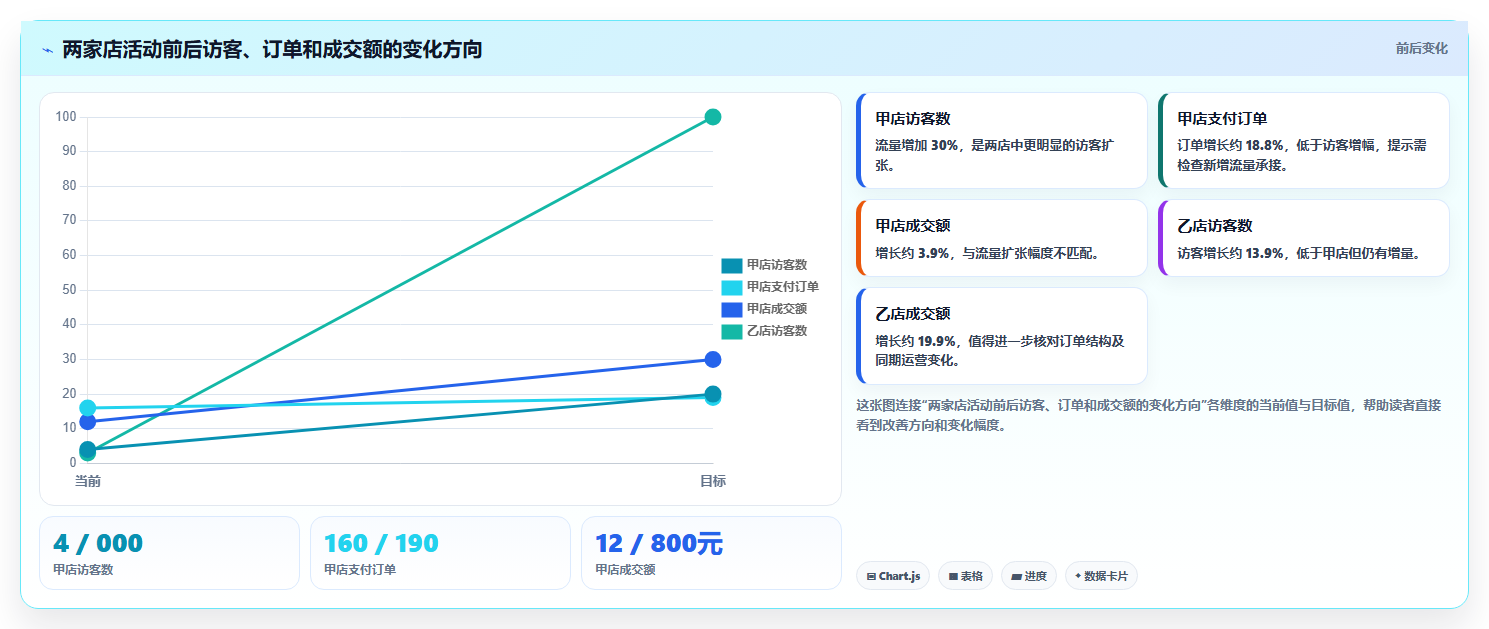This screenshot has width=1489, height=629.
Task: Click the blue 当前 data point at 12
Action: click(88, 422)
